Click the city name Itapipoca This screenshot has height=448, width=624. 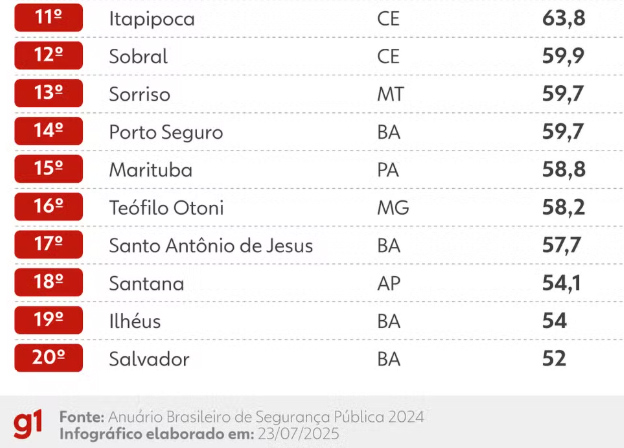(152, 19)
